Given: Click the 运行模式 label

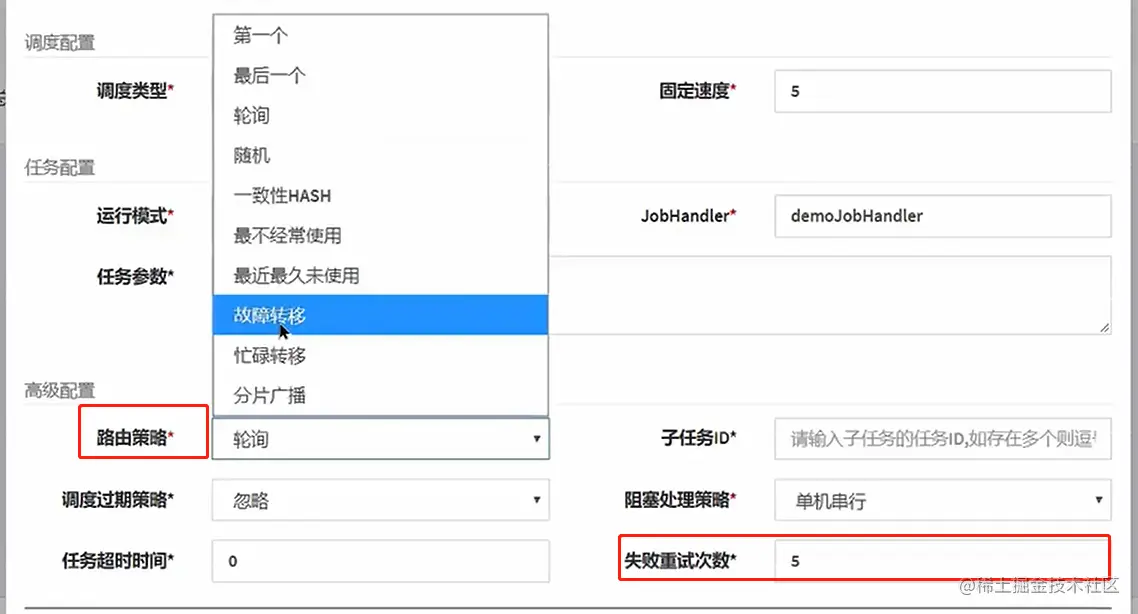Looking at the screenshot, I should (x=135, y=216).
